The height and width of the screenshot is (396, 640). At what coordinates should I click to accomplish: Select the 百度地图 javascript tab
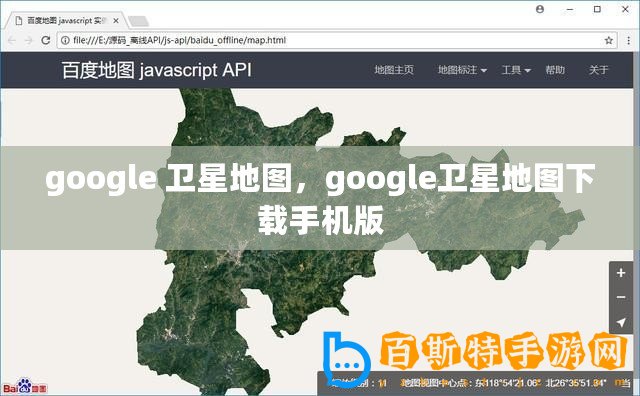[x=65, y=20]
